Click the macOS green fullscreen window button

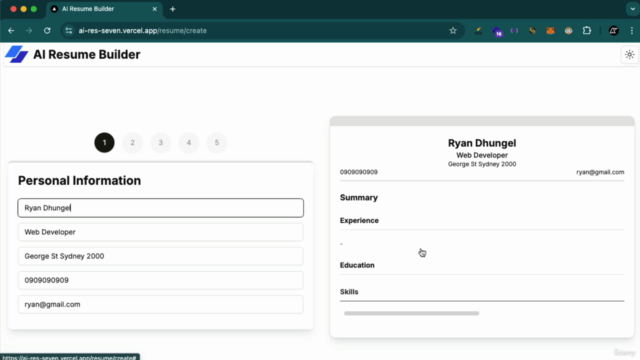tap(34, 9)
